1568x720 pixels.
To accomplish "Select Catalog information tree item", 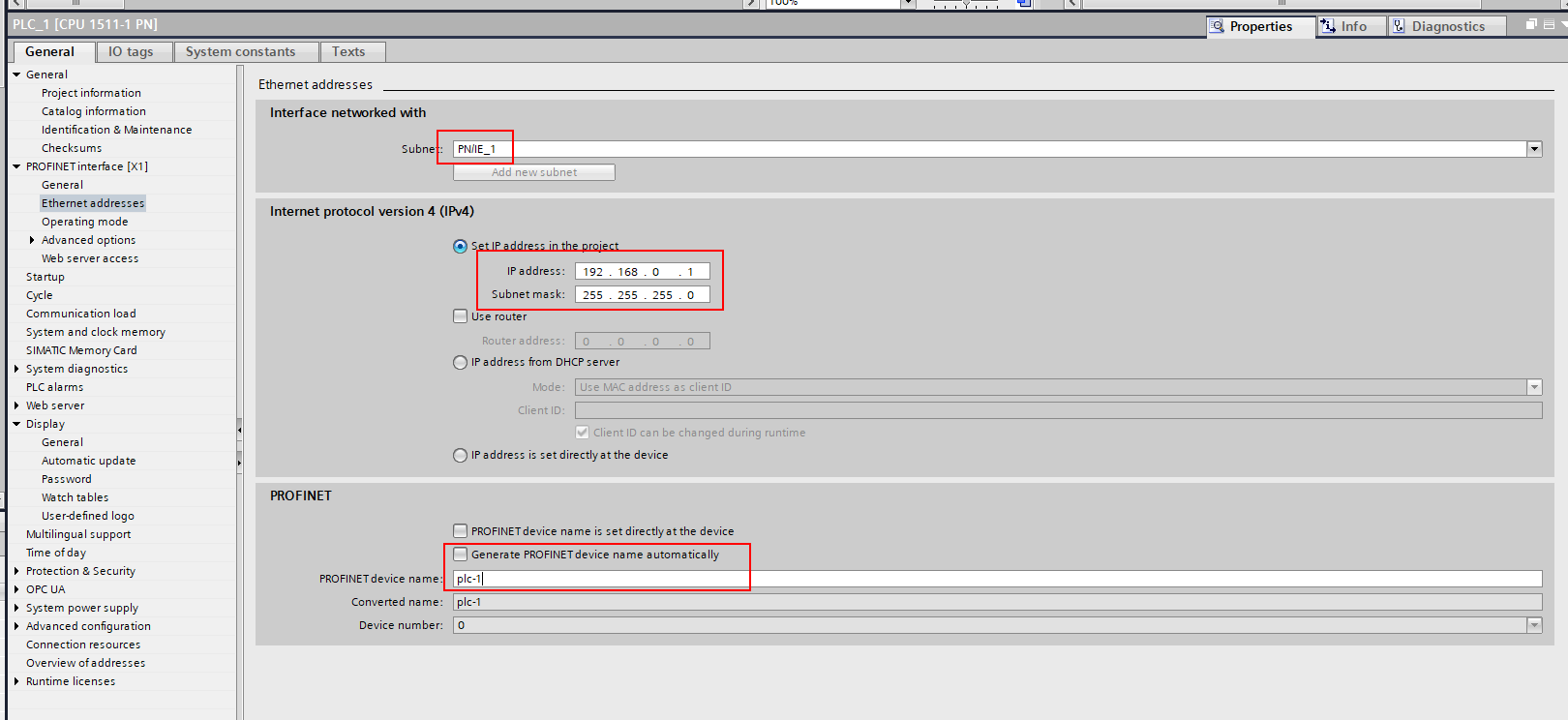I will coord(94,111).
